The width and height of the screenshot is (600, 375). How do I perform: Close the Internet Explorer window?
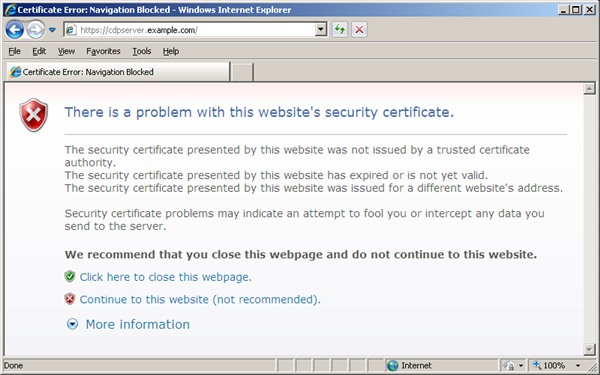click(589, 10)
